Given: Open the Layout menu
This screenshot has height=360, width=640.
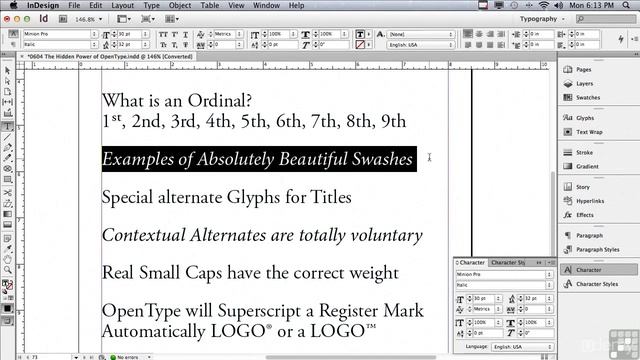Looking at the screenshot, I should [x=122, y=5].
